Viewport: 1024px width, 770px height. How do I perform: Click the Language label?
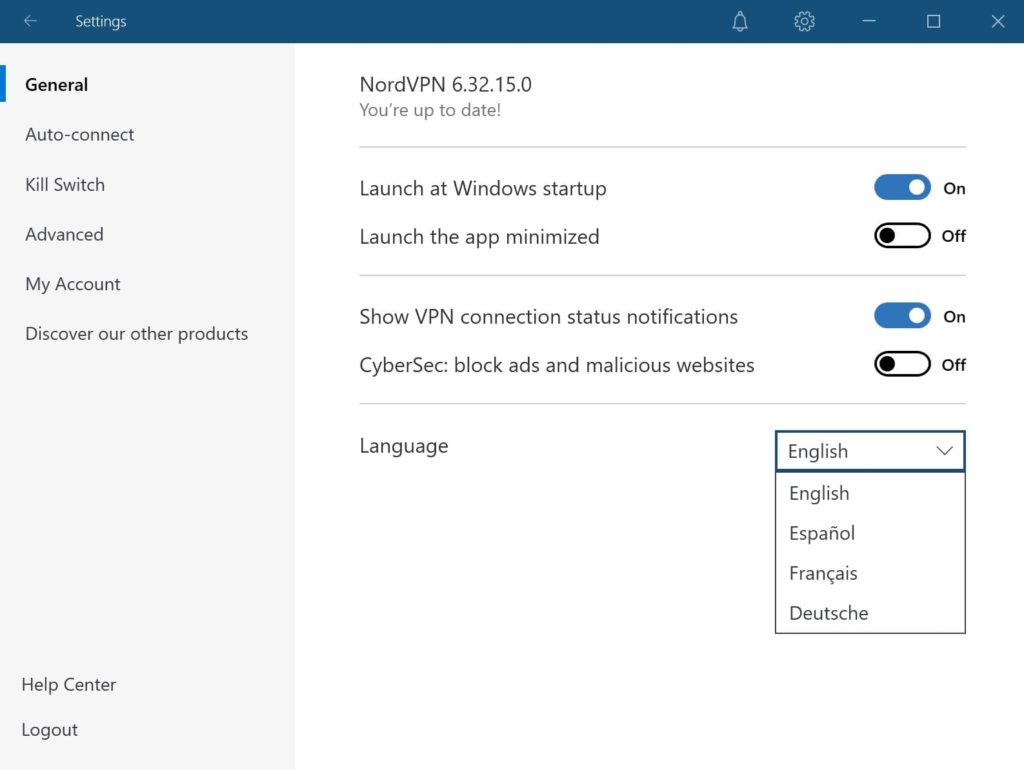point(404,445)
